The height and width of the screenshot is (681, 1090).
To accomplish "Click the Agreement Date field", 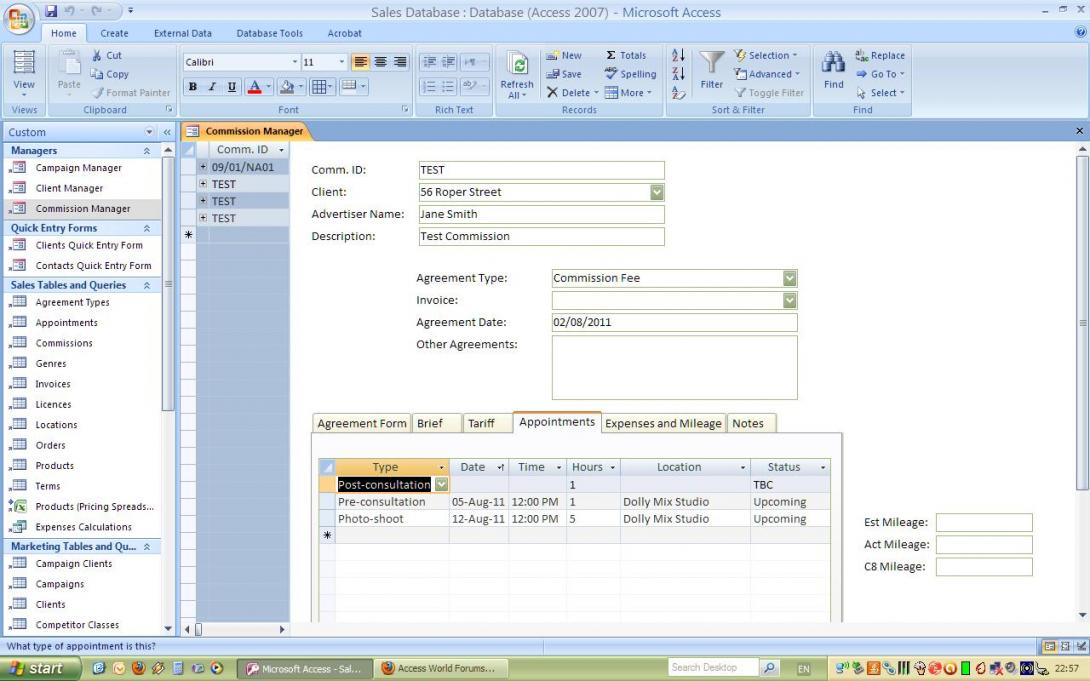I will coord(674,322).
